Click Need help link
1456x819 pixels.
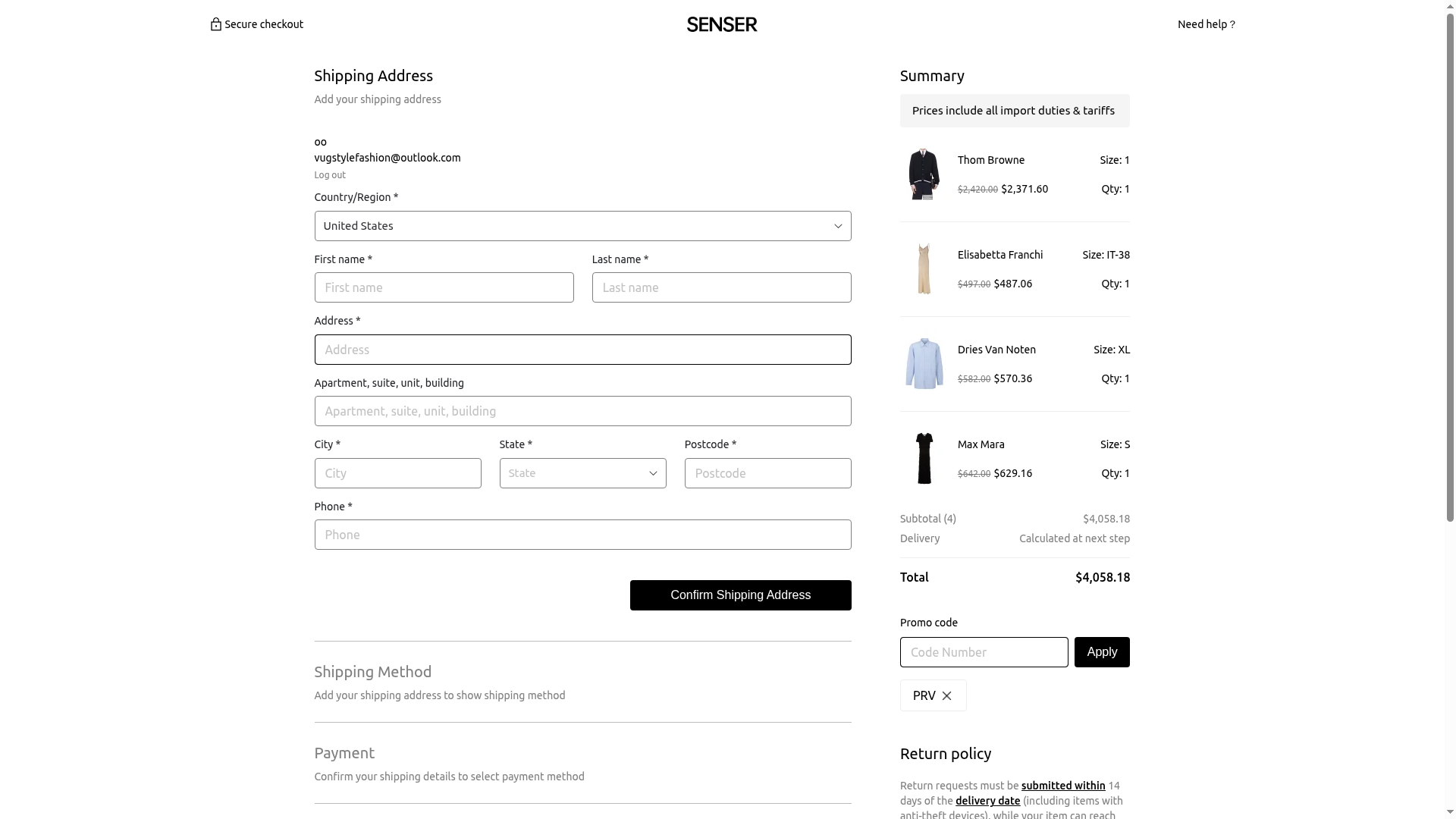tap(1206, 24)
